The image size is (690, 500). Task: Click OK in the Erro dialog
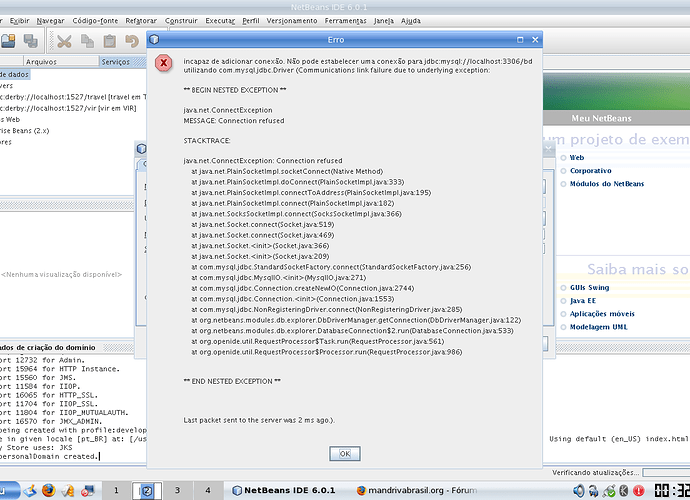tap(345, 453)
